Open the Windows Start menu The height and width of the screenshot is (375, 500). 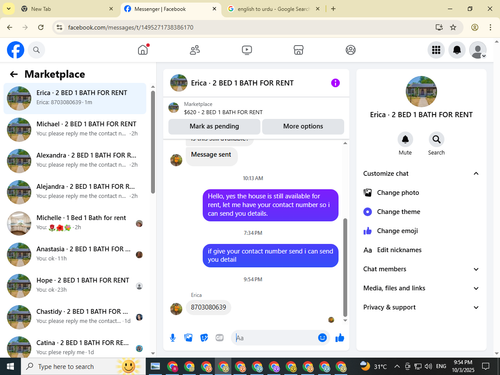[x=10, y=366]
